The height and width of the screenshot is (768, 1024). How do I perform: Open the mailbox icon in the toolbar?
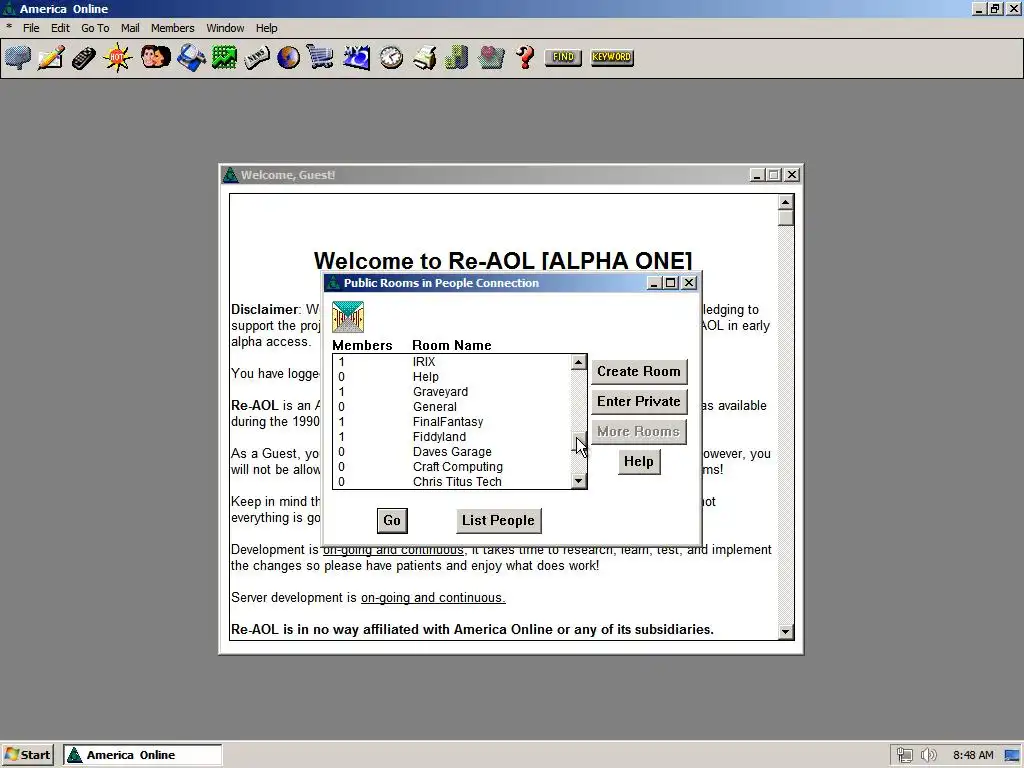tap(18, 57)
